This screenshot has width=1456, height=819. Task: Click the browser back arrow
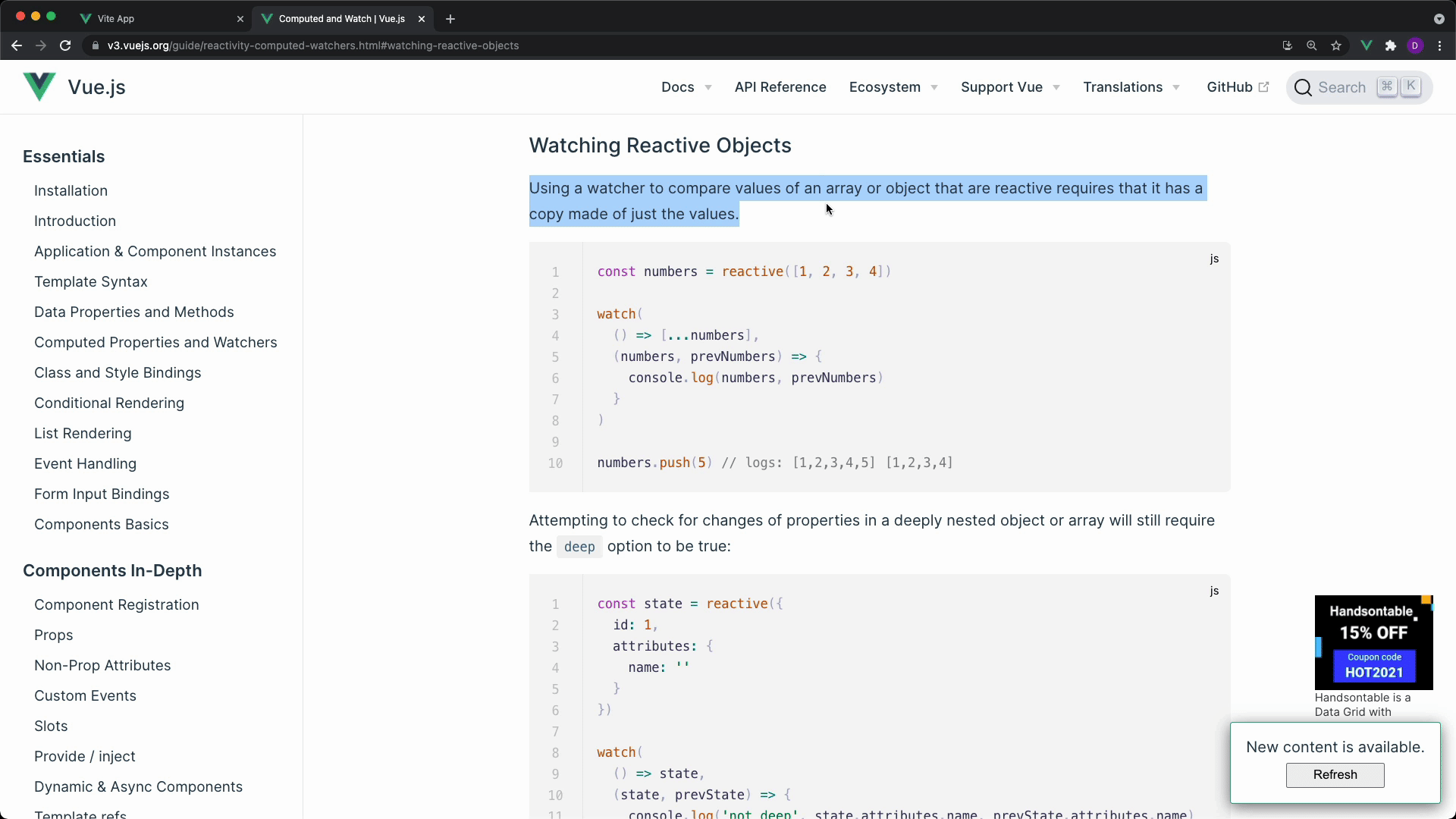[x=17, y=45]
